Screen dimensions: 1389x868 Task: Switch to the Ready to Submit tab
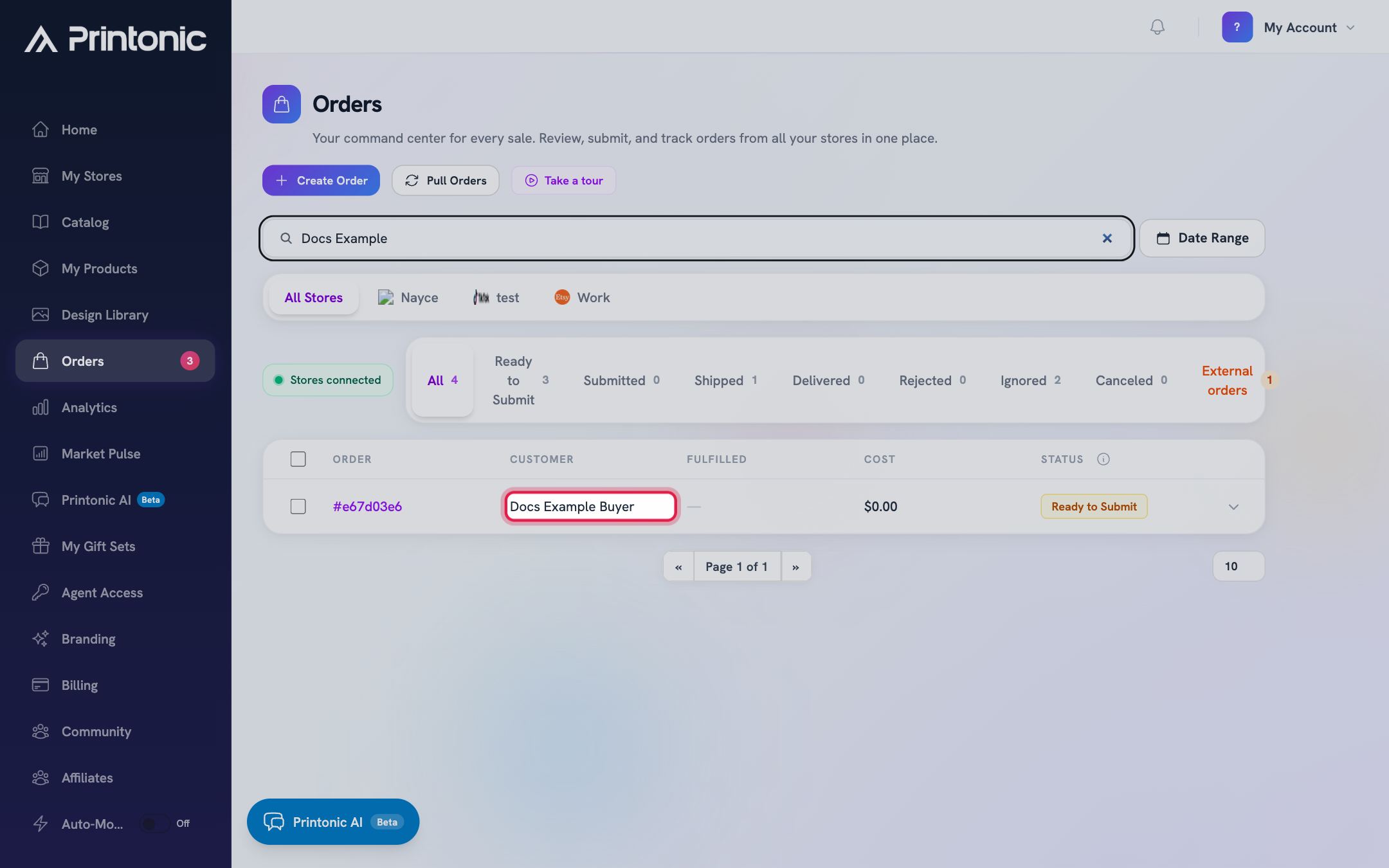point(520,380)
